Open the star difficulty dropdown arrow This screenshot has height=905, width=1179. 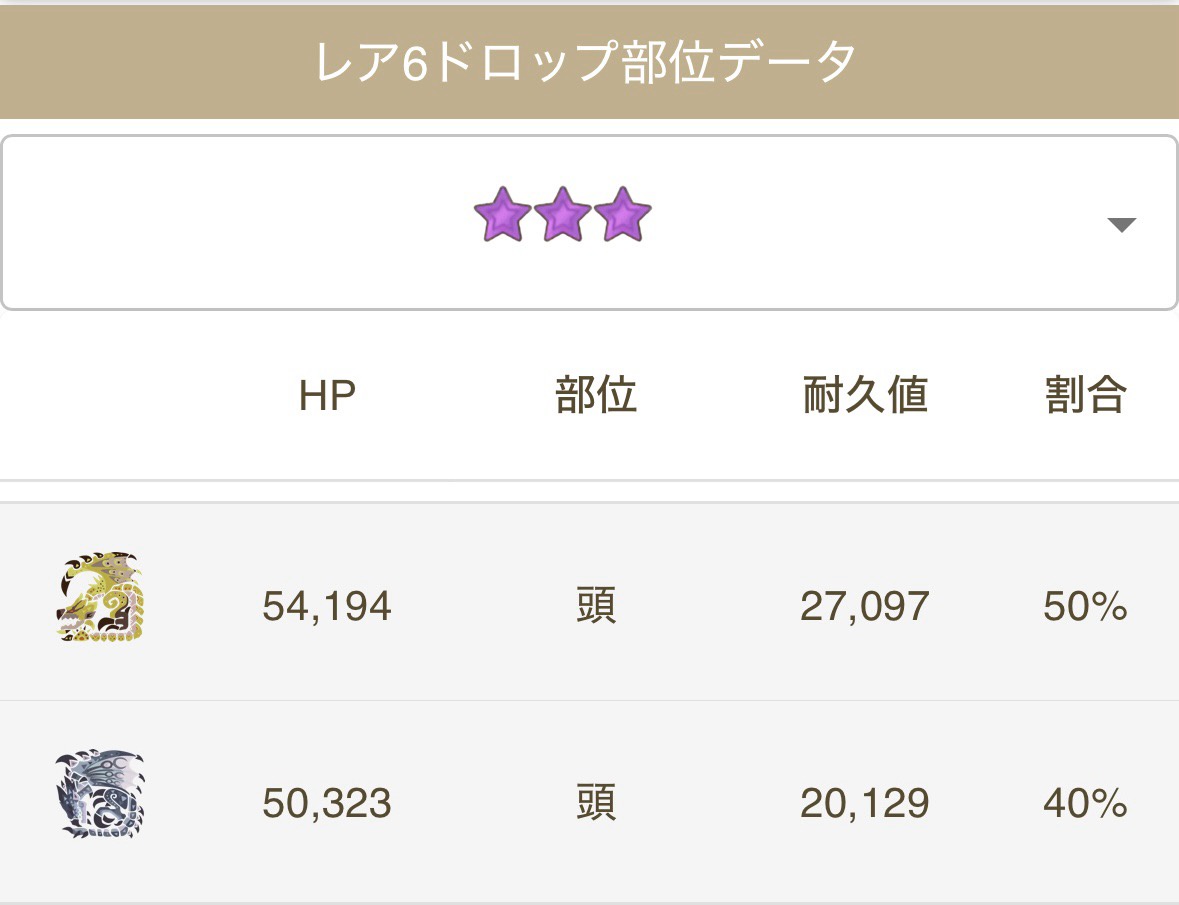tap(1121, 225)
